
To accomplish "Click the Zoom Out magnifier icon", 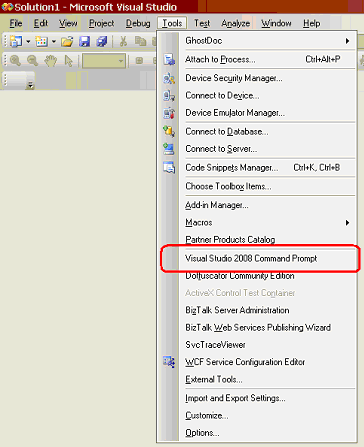I will coord(32,61).
